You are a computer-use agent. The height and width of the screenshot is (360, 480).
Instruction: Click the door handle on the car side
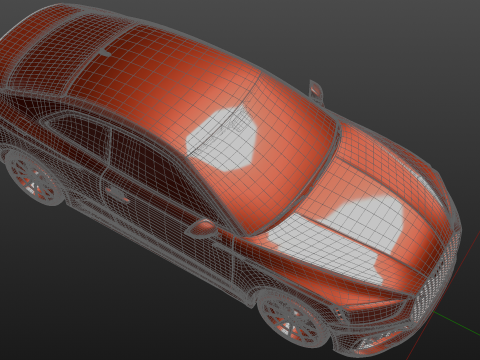117,193
